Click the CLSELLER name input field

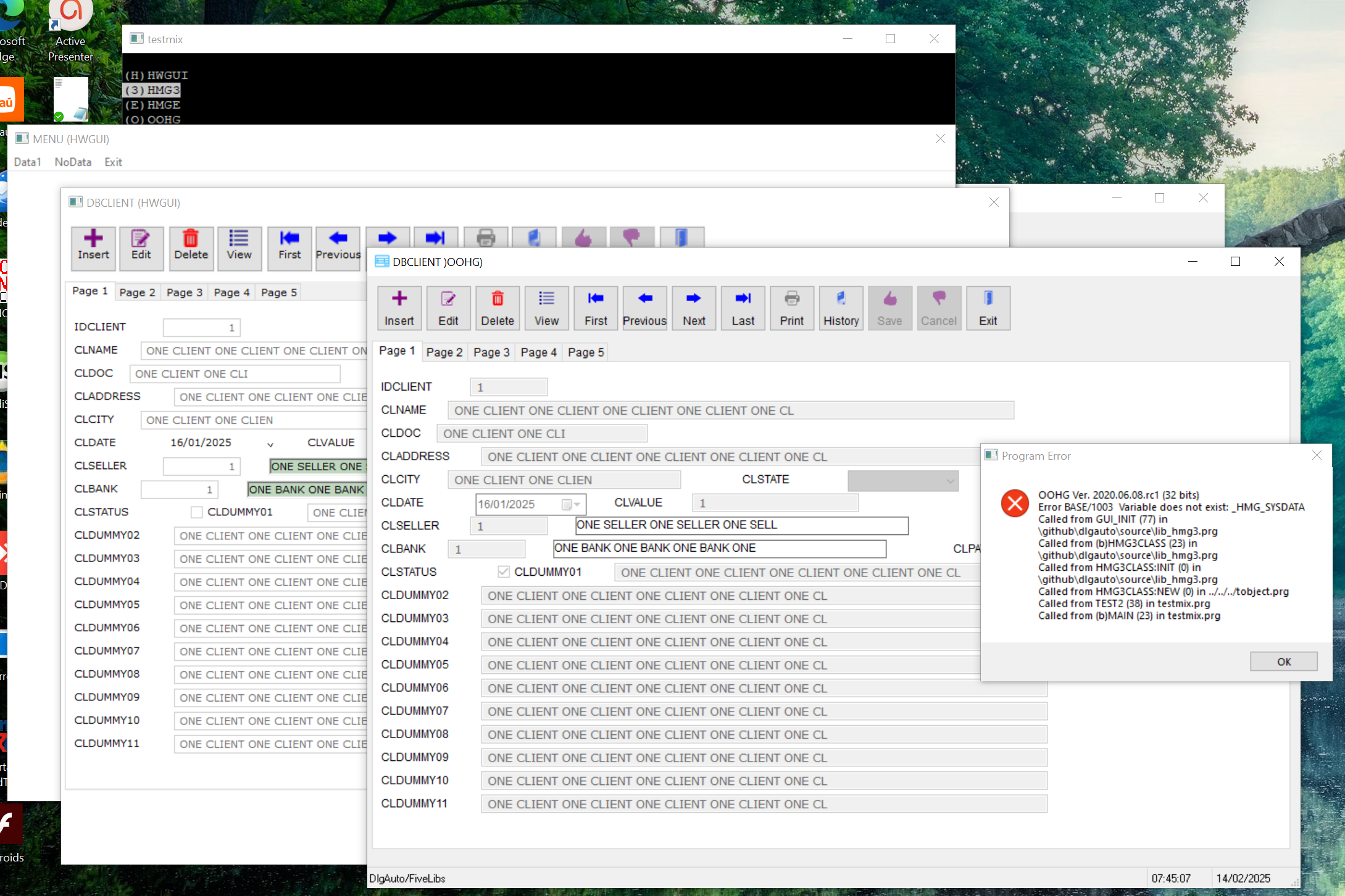coord(741,525)
